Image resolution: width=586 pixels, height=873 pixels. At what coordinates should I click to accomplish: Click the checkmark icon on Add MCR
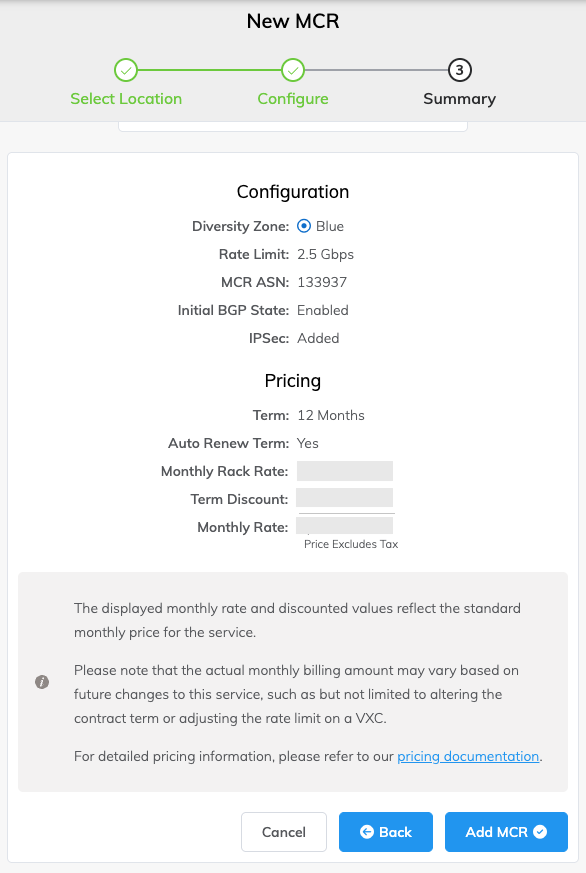coord(540,832)
